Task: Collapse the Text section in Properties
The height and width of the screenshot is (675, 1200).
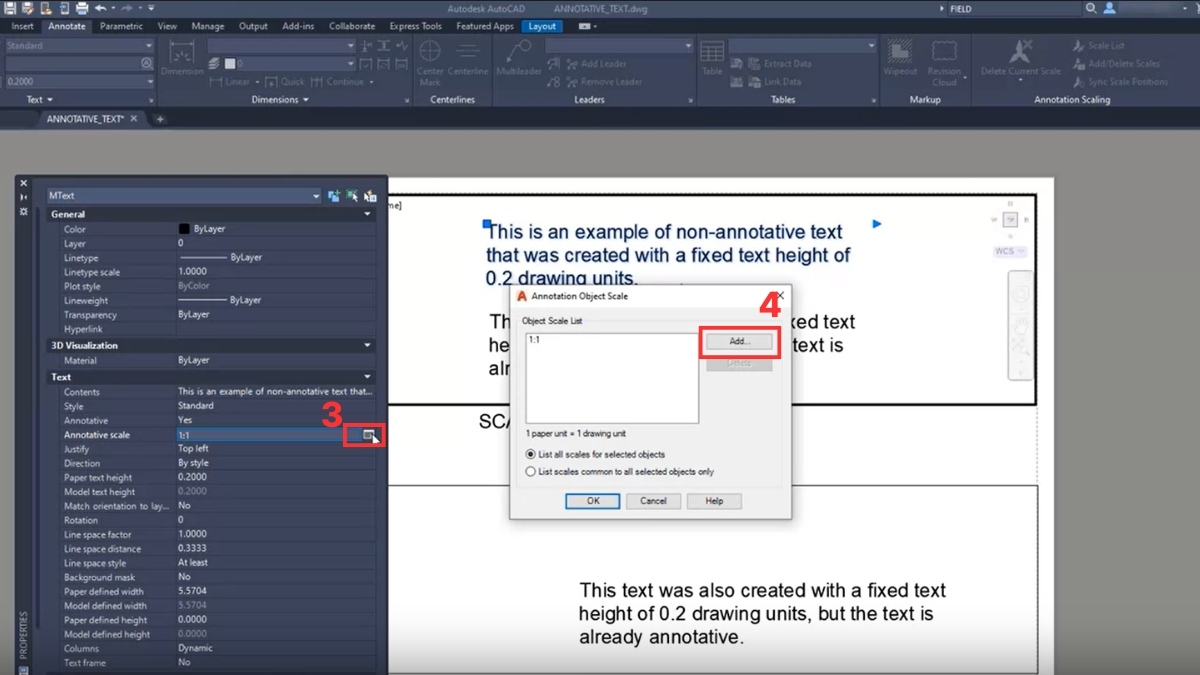Action: pos(367,377)
